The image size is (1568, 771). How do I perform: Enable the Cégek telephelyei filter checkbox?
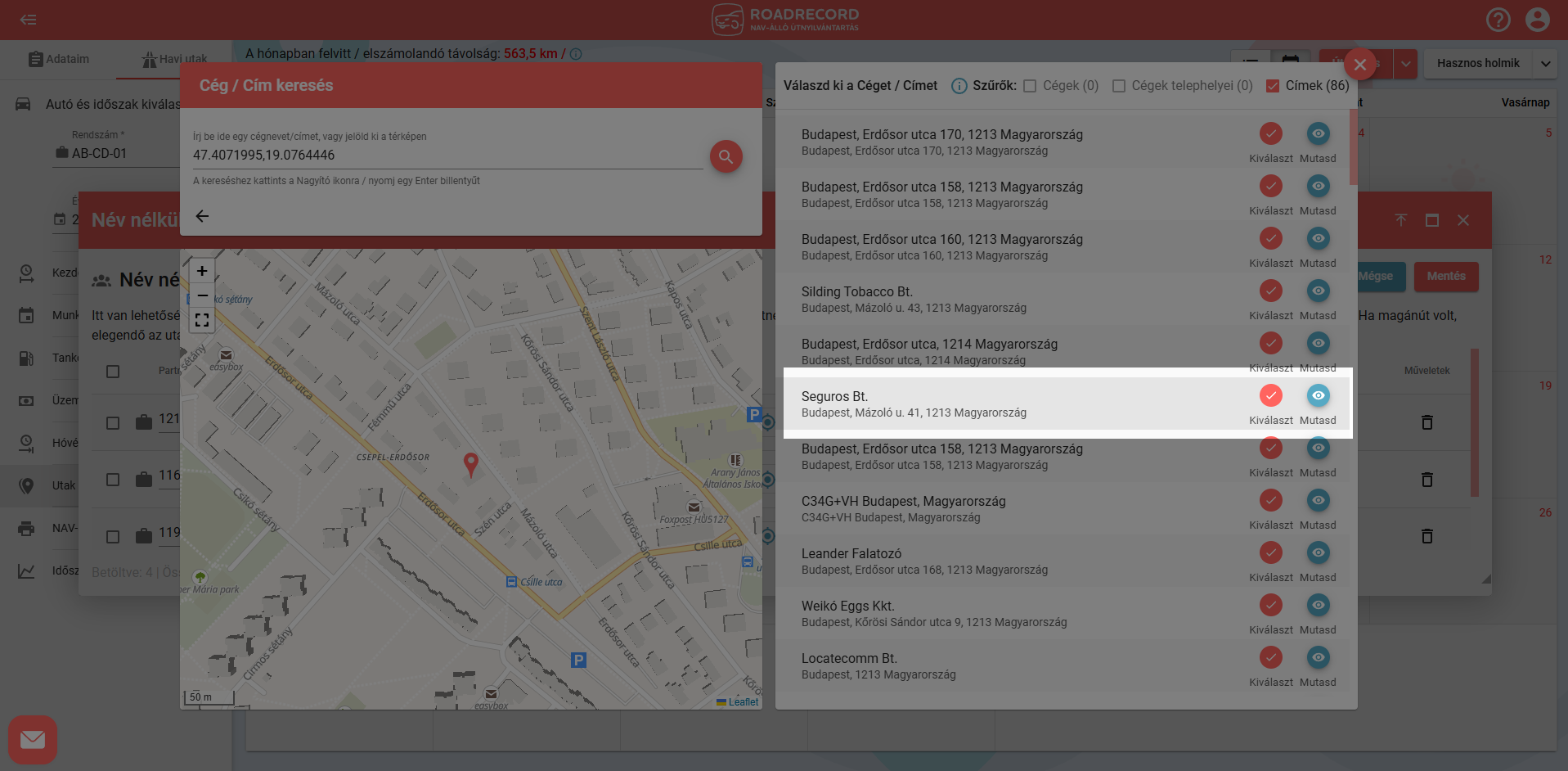pyautogui.click(x=1119, y=86)
